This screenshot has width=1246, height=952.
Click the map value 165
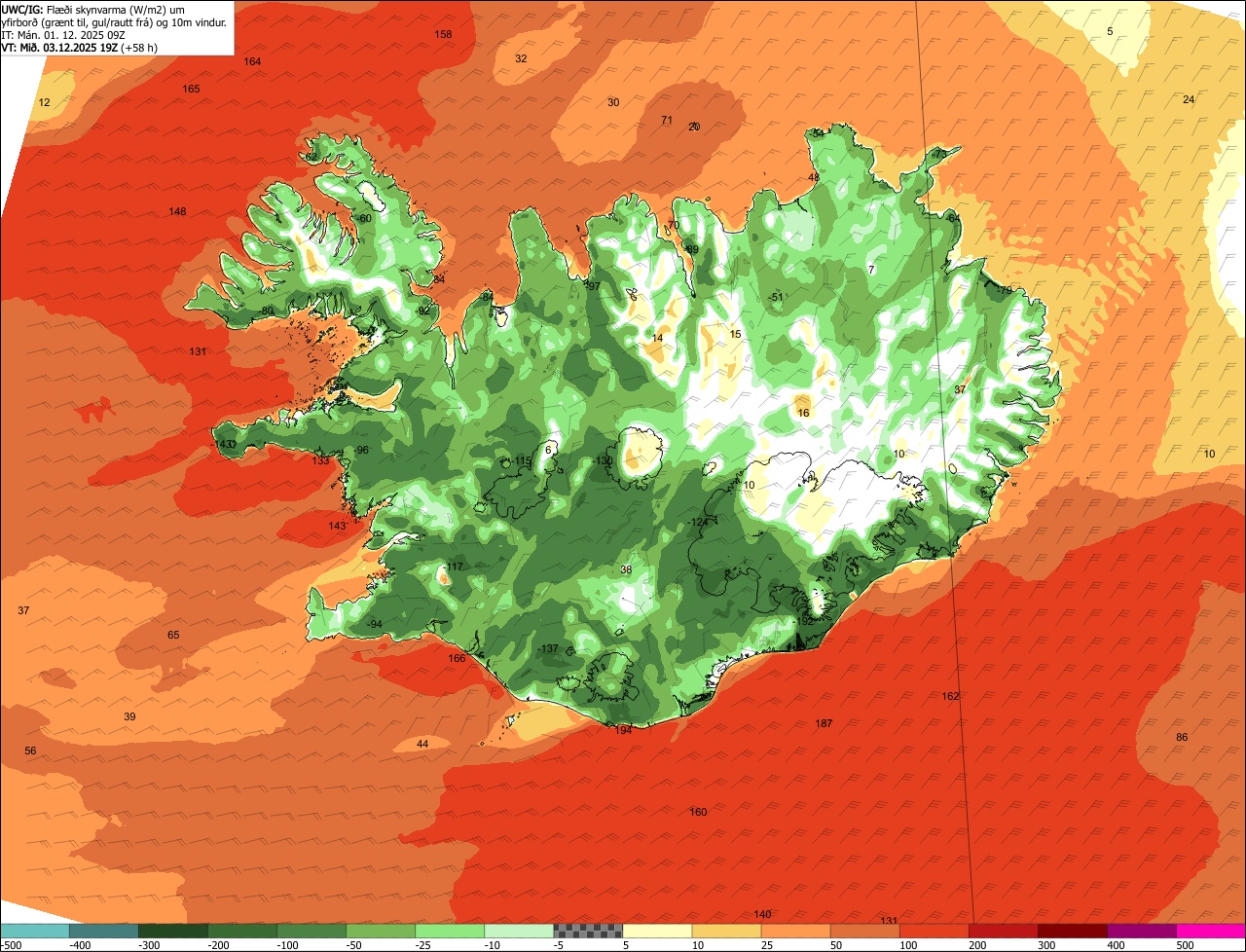pos(191,89)
